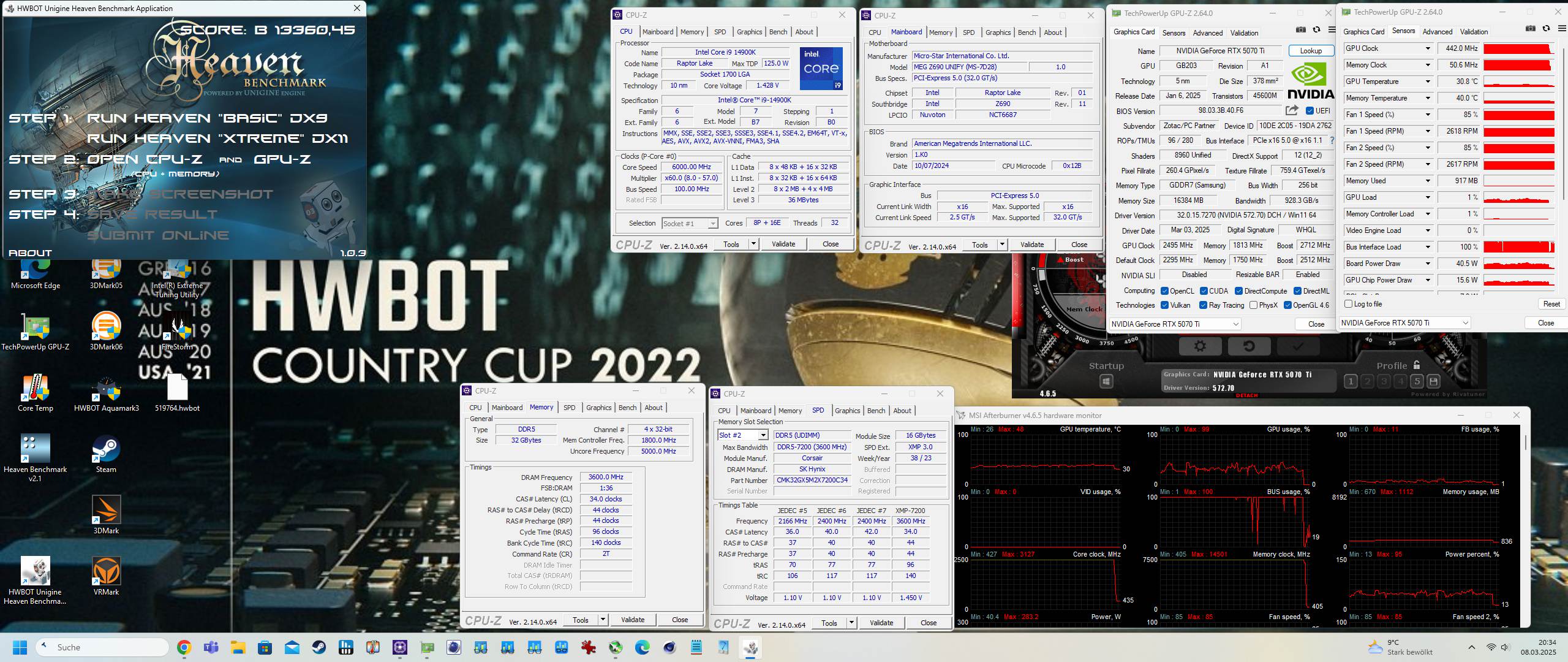The image size is (1568, 662).
Task: Click Afterburner reset circular arrow button
Action: point(1249,346)
